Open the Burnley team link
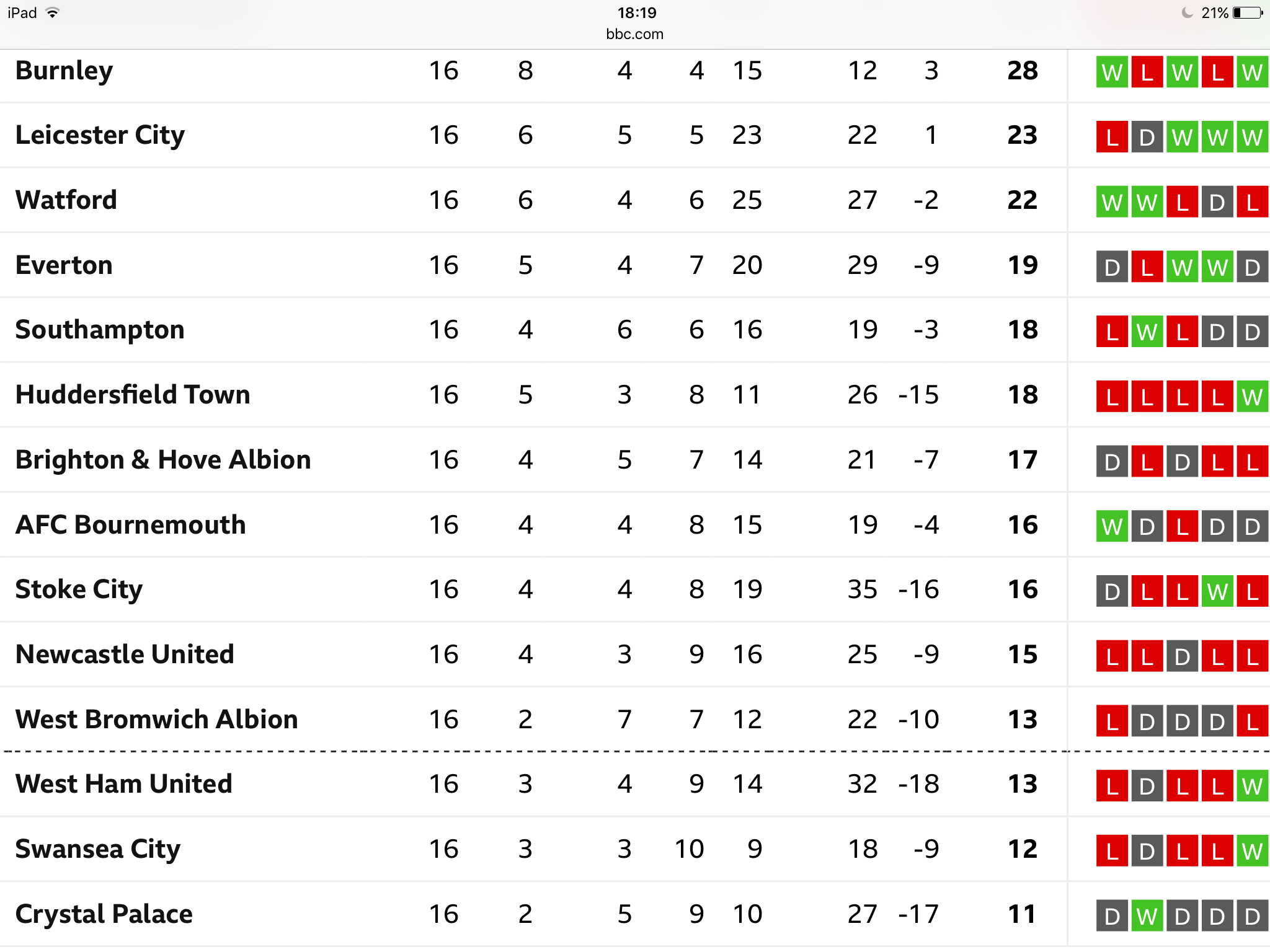 click(64, 71)
